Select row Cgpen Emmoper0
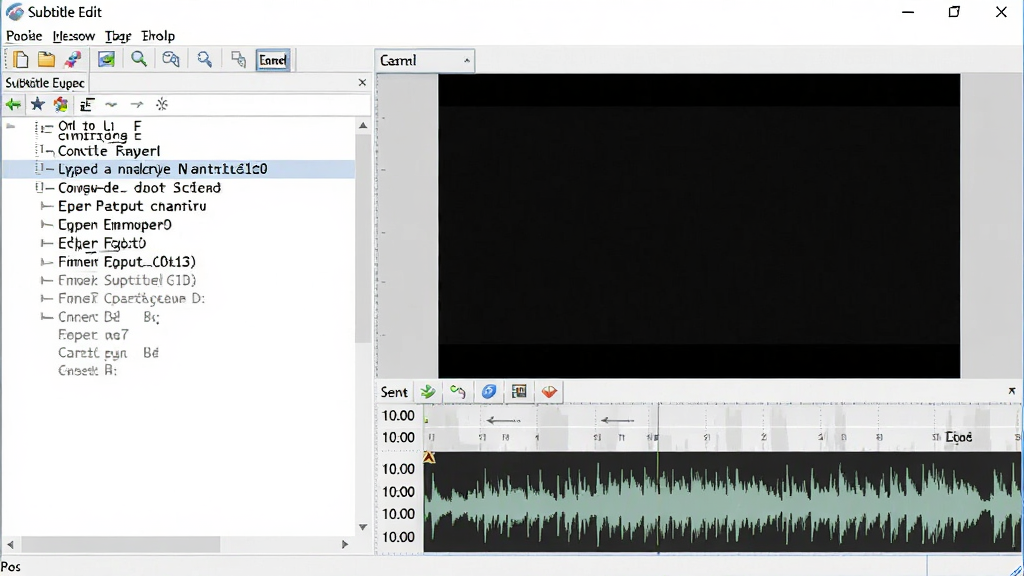The image size is (1024, 576). click(115, 225)
